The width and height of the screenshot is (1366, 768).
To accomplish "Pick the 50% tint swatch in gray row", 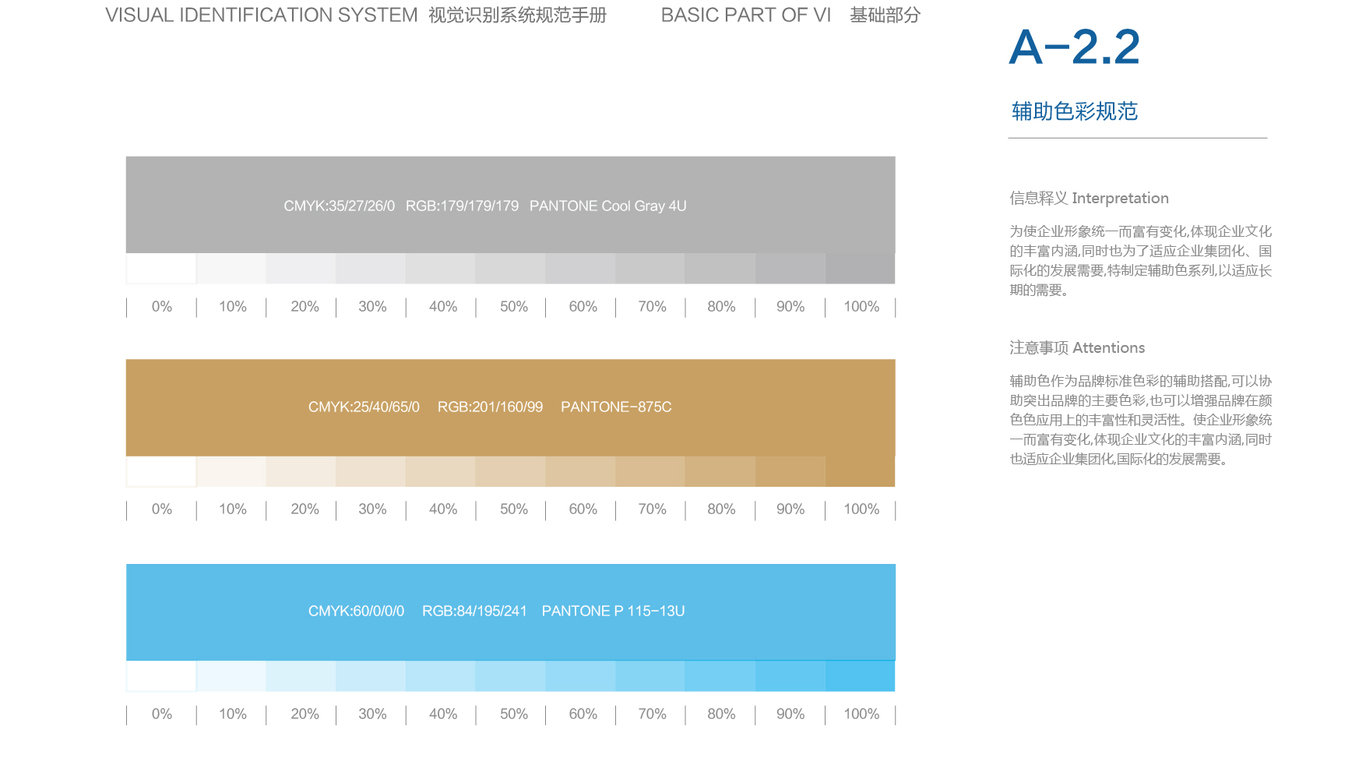I will tap(511, 268).
